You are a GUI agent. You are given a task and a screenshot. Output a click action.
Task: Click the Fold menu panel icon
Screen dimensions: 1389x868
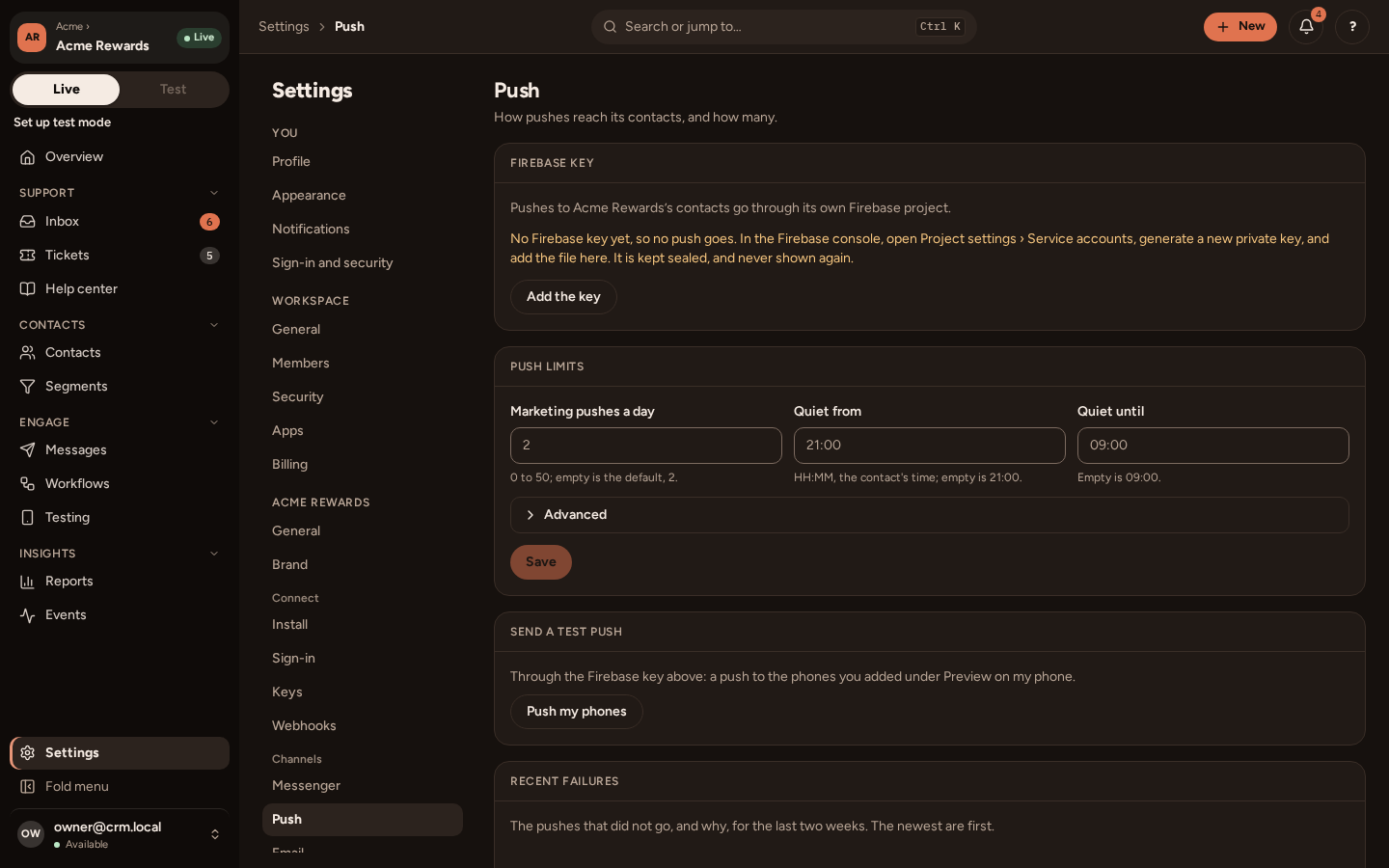pos(28,787)
